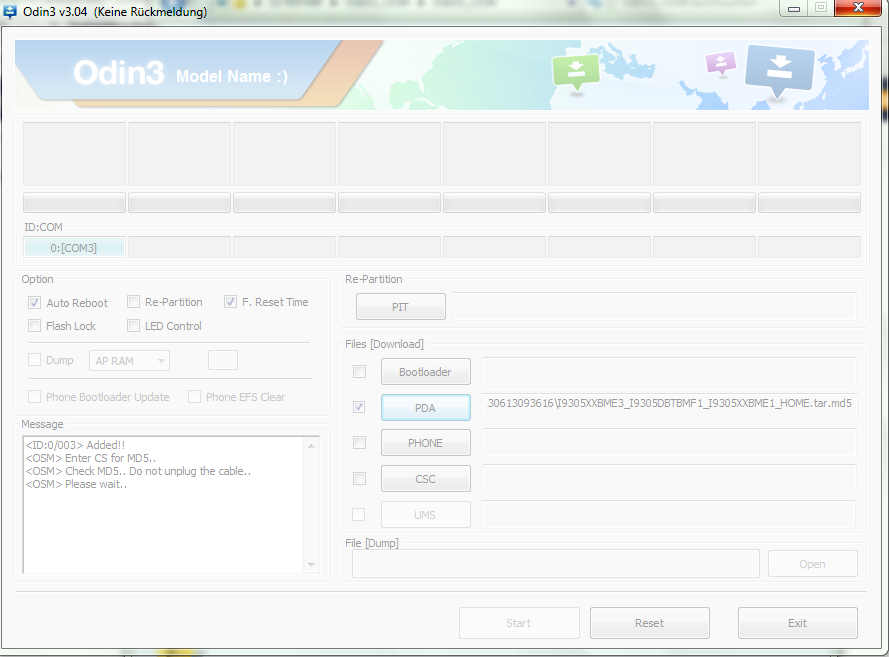
Task: Click the Message log scroll up arrow
Action: tap(311, 446)
